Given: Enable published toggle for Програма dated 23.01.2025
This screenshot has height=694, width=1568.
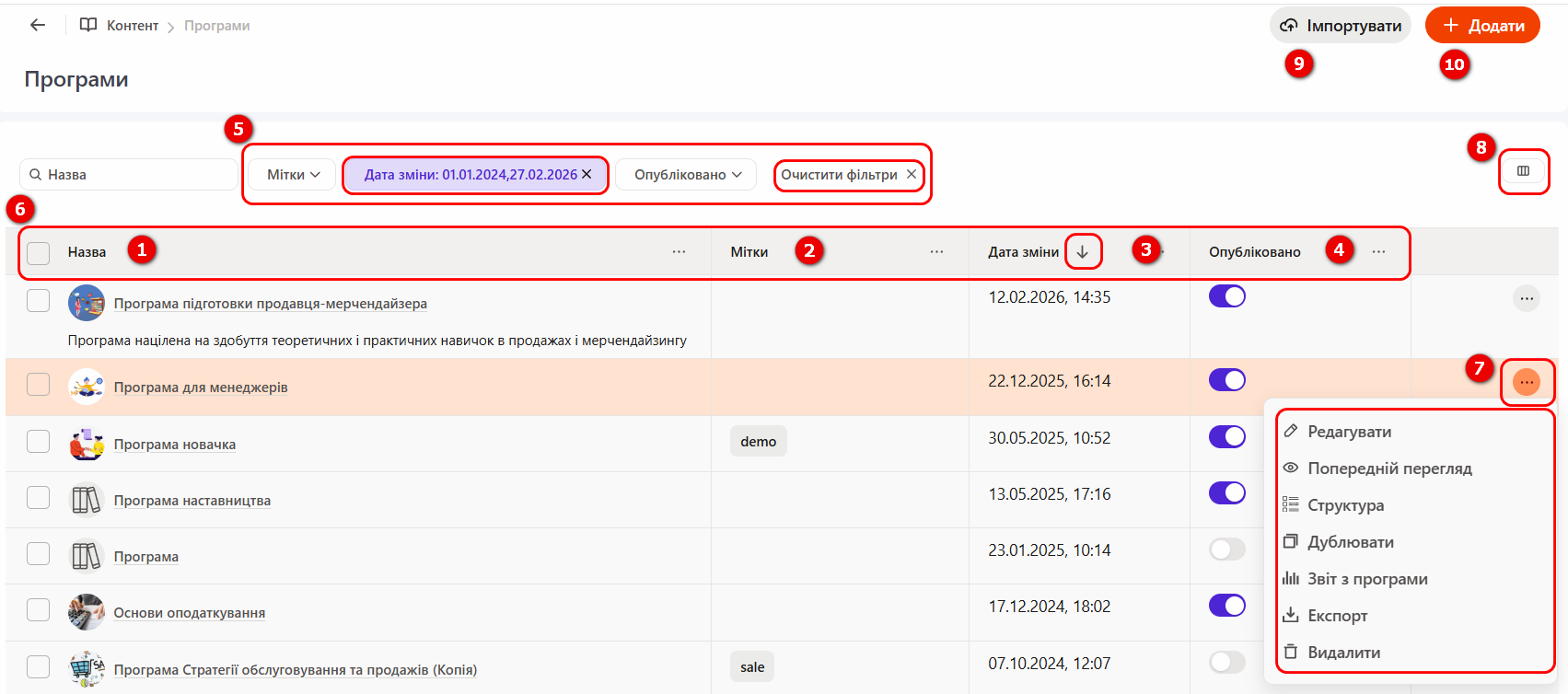Looking at the screenshot, I should [x=1226, y=549].
